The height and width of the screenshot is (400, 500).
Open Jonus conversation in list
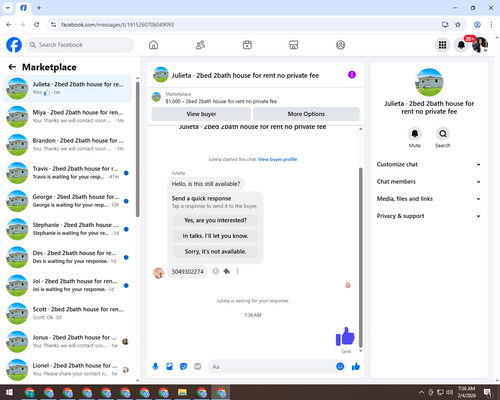[67, 342]
